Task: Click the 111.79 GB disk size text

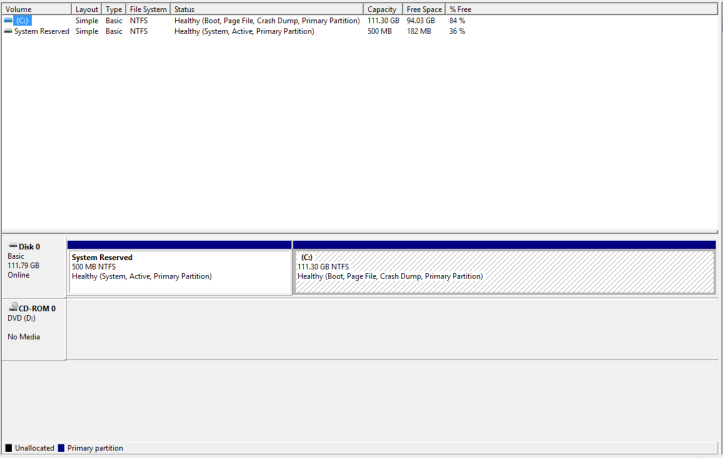Action: click(23, 265)
